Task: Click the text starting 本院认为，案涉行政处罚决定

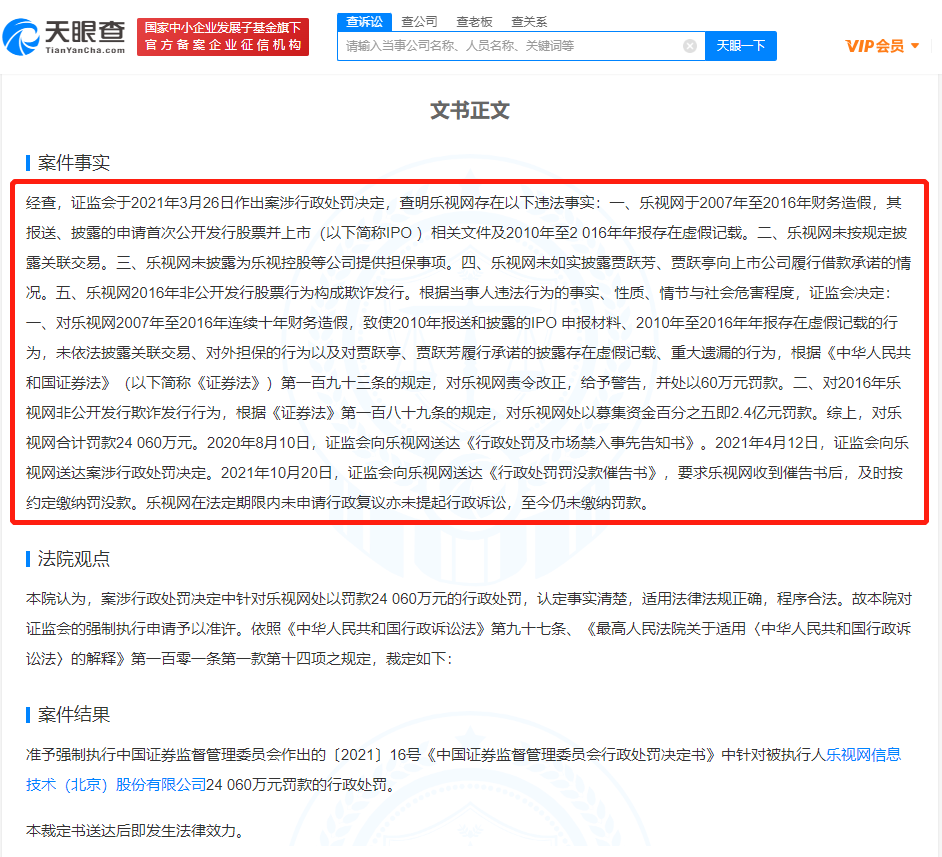Action: pos(469,629)
